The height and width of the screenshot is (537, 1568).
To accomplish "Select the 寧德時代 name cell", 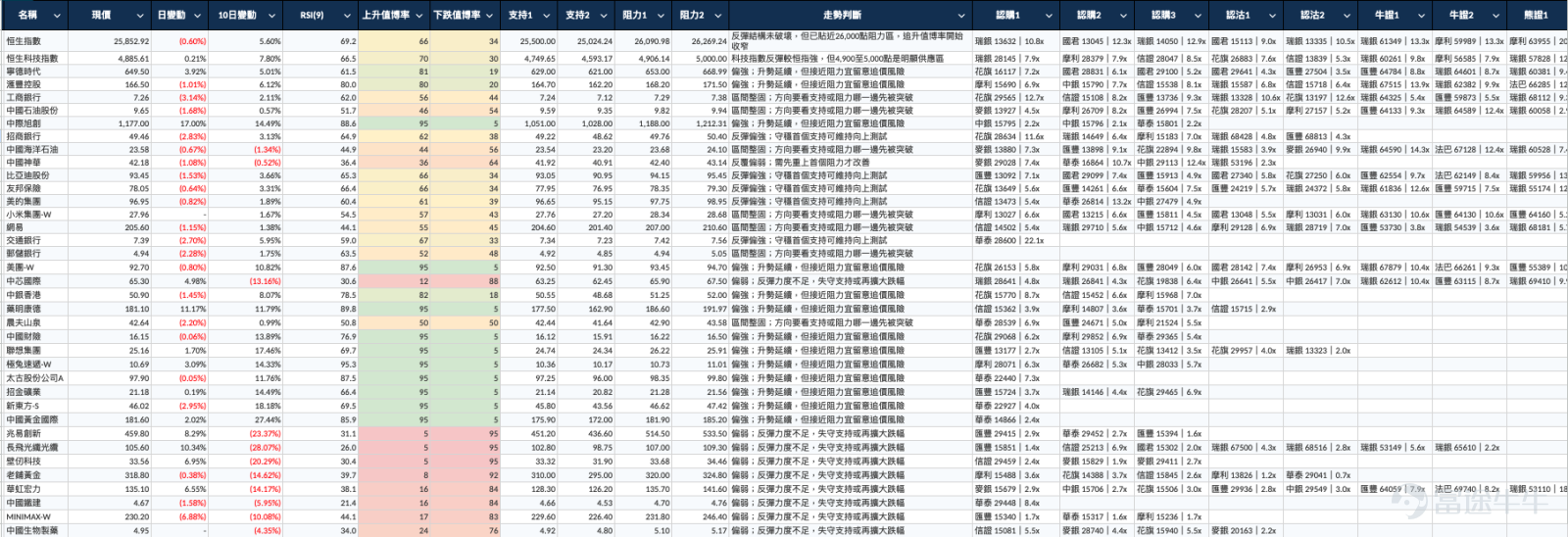I will pyautogui.click(x=35, y=72).
